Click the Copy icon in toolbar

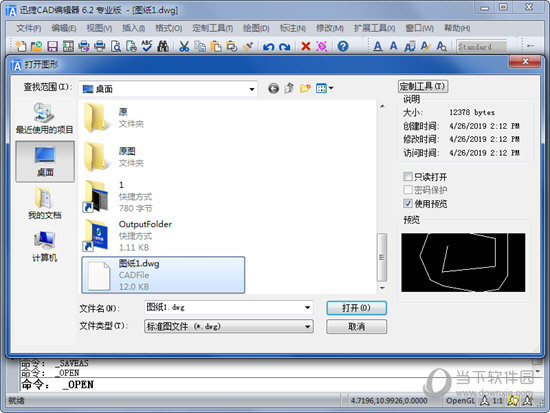coord(200,46)
